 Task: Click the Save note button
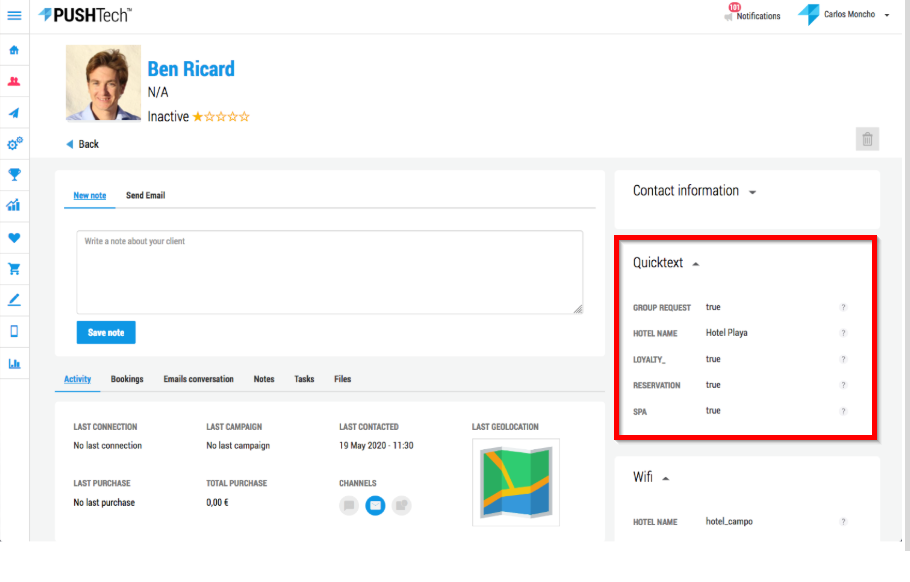(x=105, y=332)
